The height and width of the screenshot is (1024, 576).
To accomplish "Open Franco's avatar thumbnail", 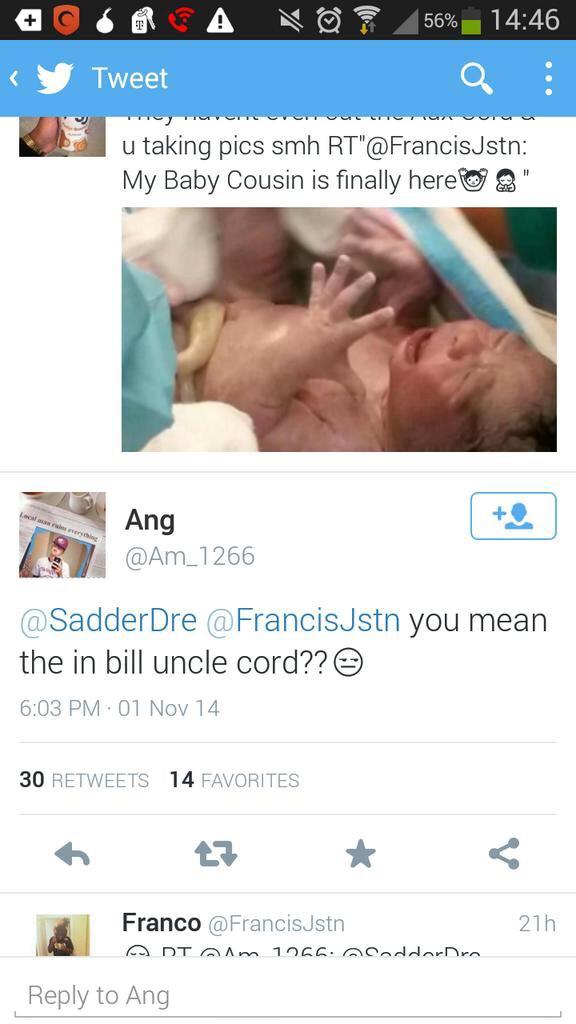I will [x=63, y=935].
